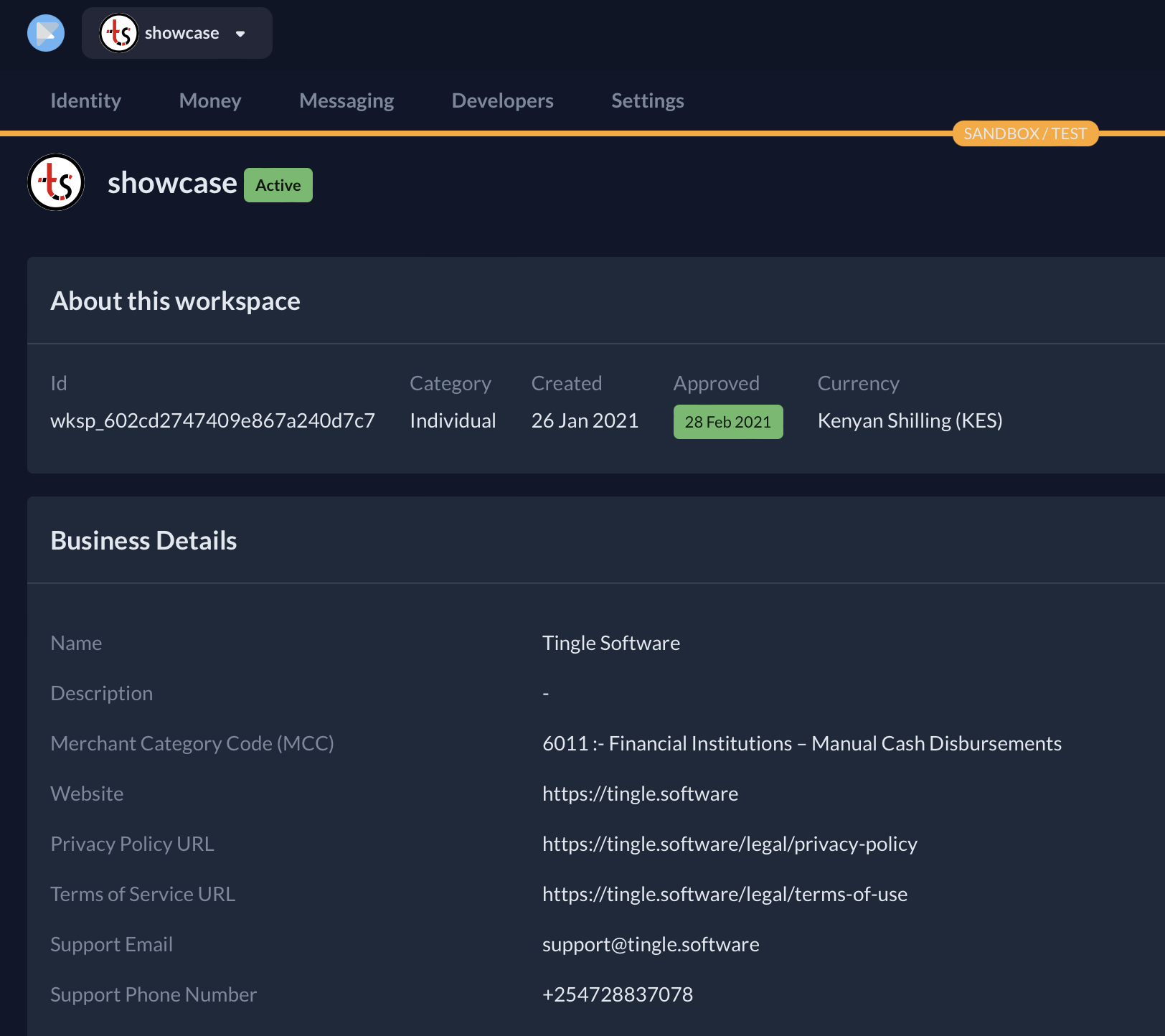1165x1036 pixels.
Task: Click the MCC 6011 Financial Institutions value
Action: click(802, 743)
